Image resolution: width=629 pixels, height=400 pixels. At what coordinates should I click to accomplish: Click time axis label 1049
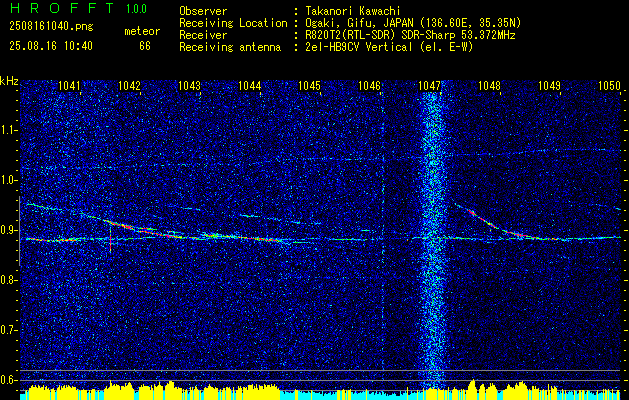[550, 85]
